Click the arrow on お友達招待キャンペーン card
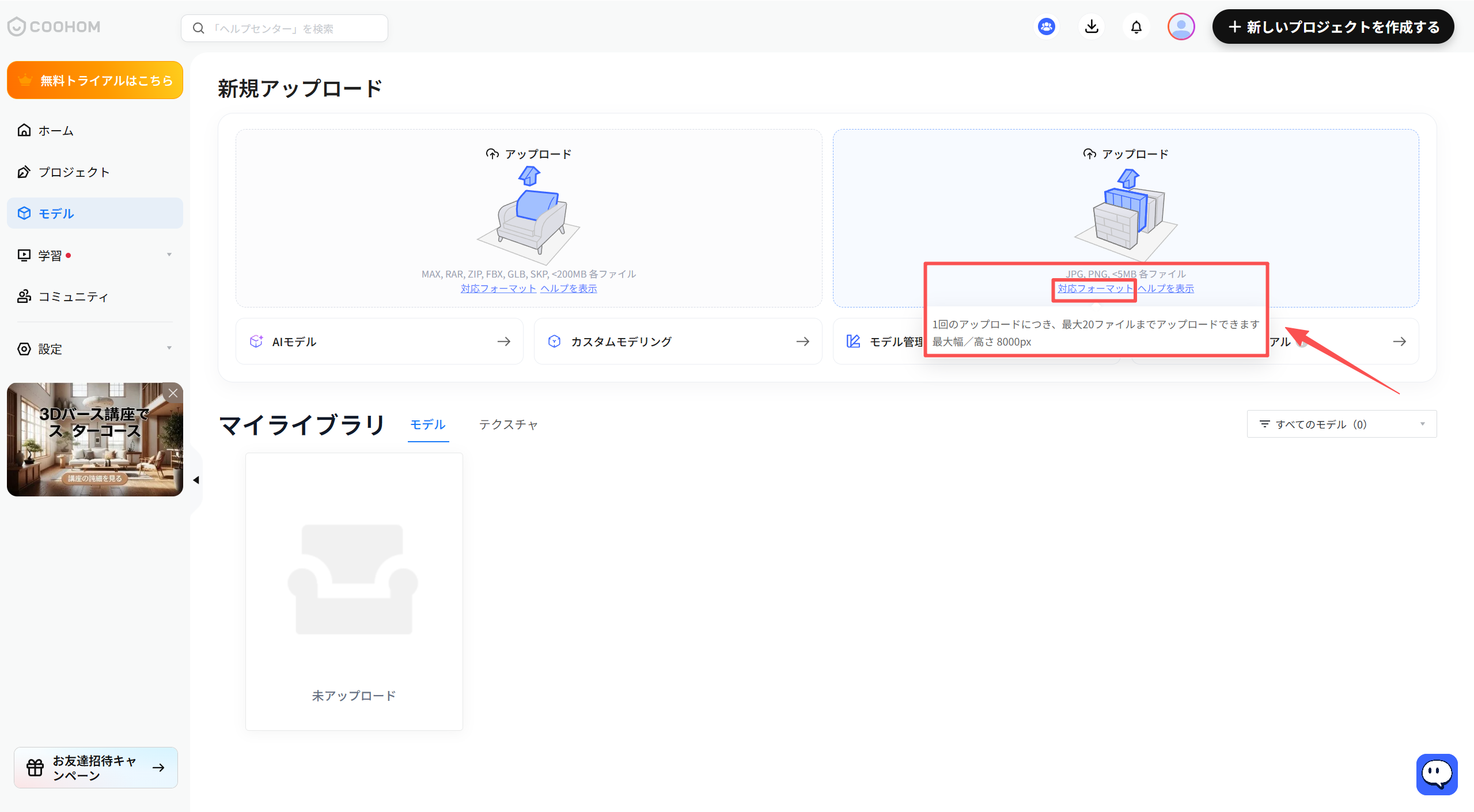The width and height of the screenshot is (1474, 812). pyautogui.click(x=158, y=768)
